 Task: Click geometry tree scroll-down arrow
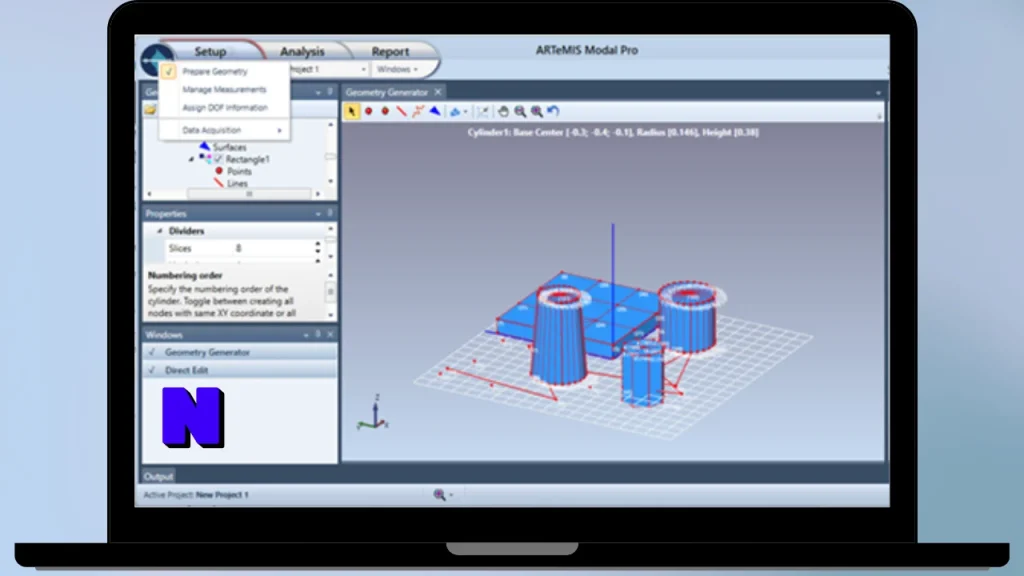click(x=330, y=182)
